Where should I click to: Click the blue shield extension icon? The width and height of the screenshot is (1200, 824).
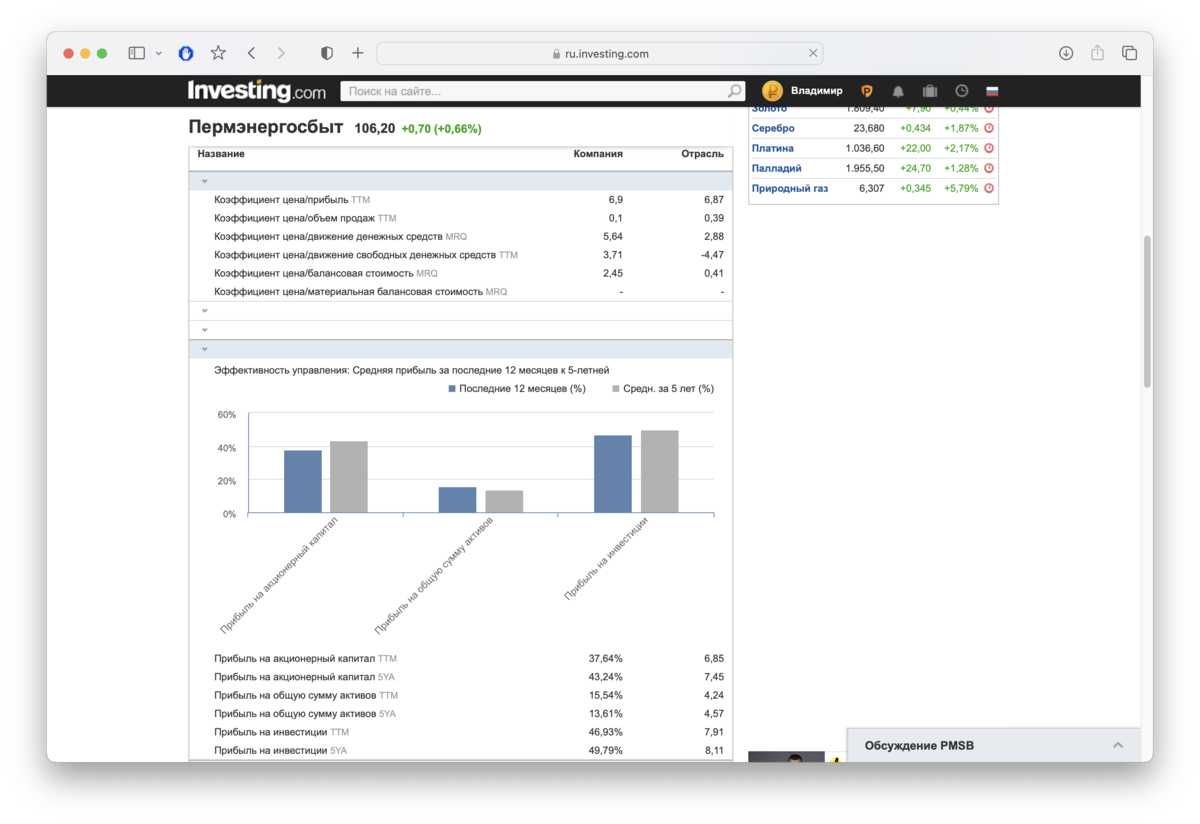185,53
